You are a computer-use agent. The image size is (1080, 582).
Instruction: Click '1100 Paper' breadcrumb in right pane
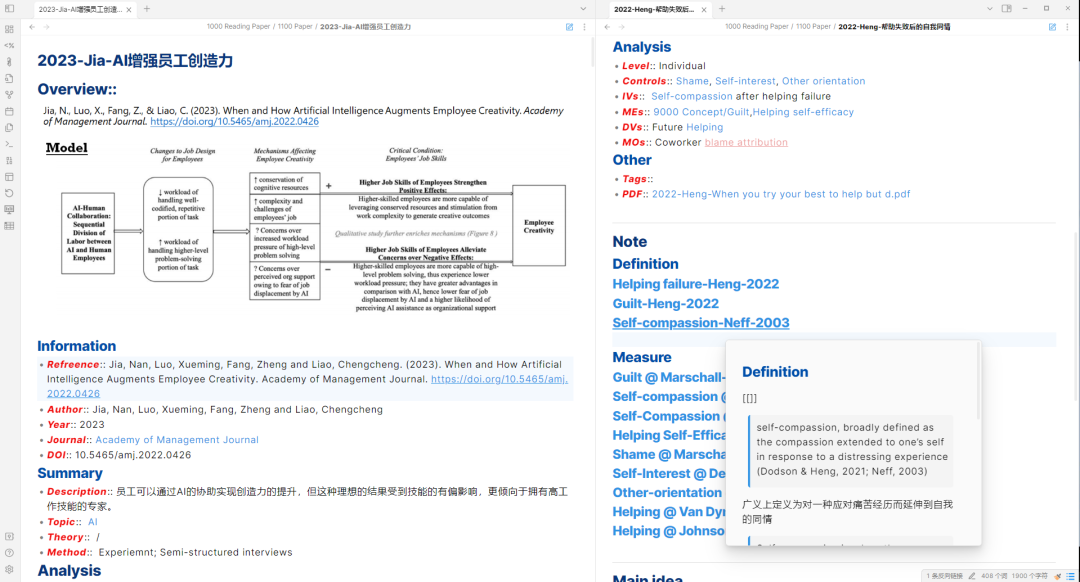(x=813, y=27)
